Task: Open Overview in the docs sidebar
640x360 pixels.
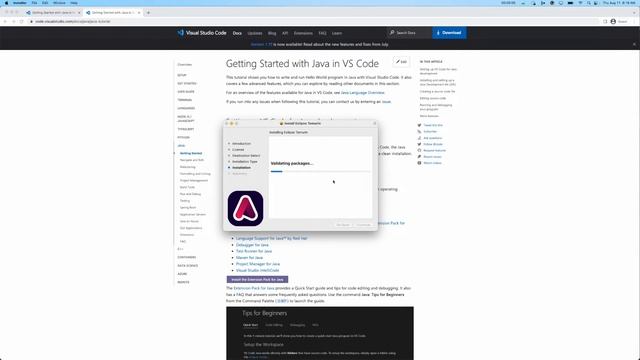Action: 184,64
